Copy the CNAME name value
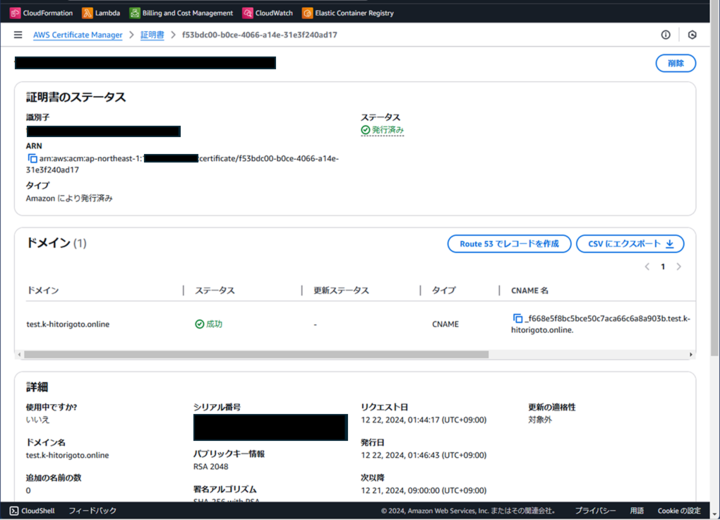The image size is (720, 520). click(518, 318)
